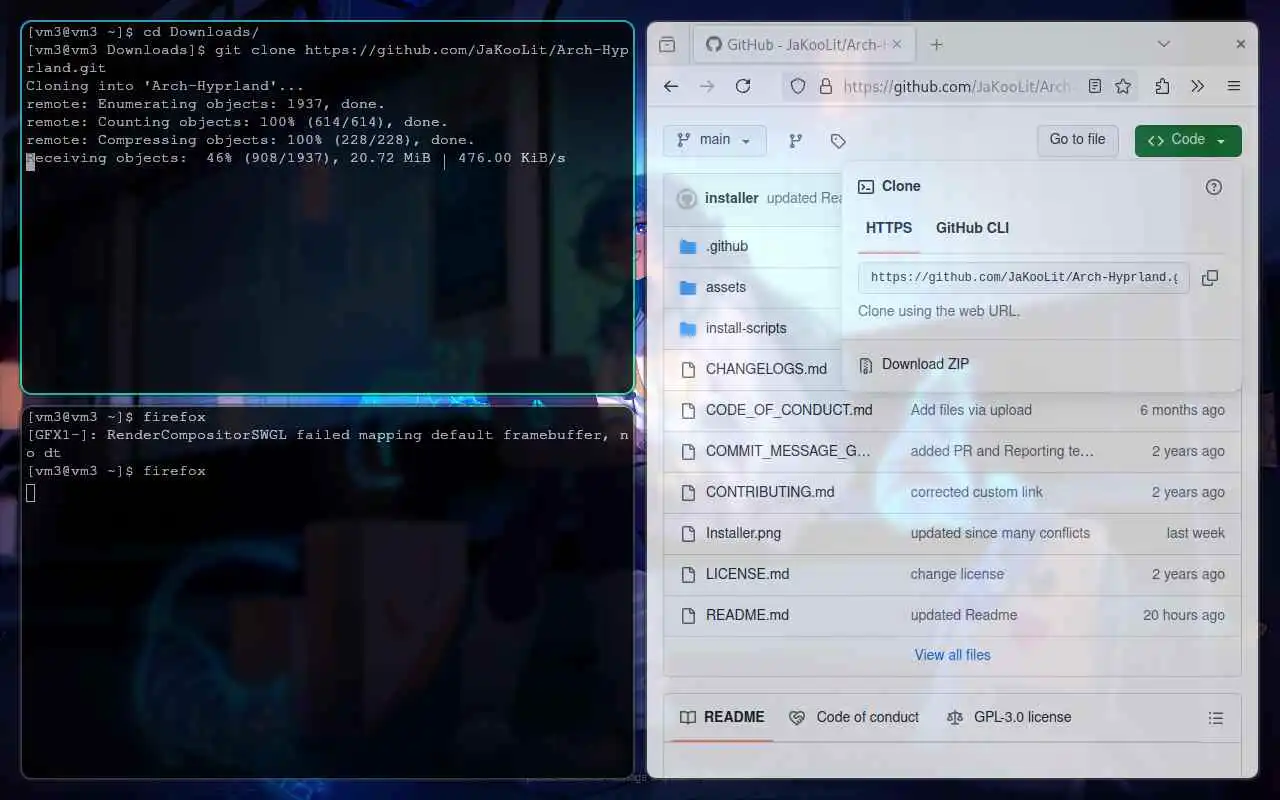Focus the lower firefox terminal window

tap(328, 591)
